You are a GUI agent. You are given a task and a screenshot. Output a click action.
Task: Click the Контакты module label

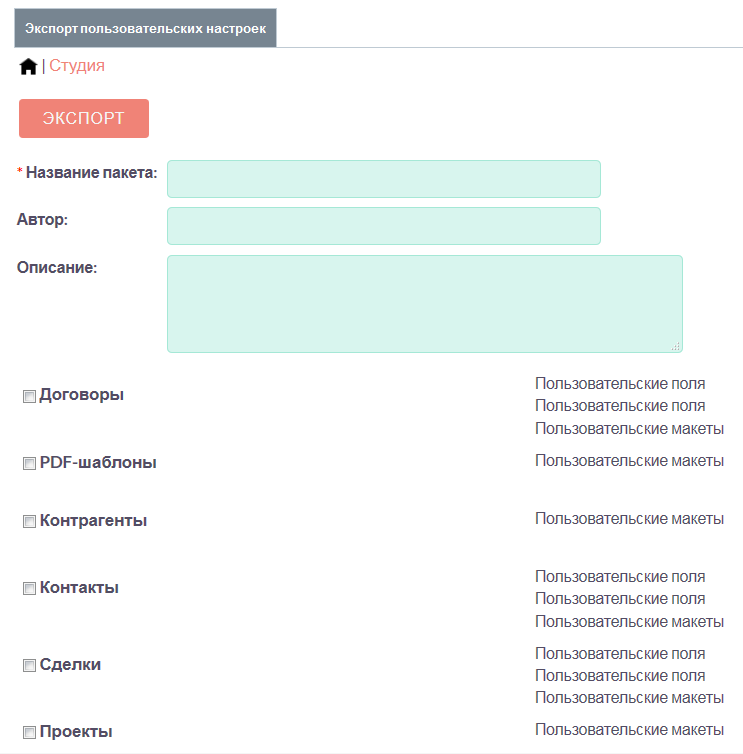pyautogui.click(x=79, y=588)
